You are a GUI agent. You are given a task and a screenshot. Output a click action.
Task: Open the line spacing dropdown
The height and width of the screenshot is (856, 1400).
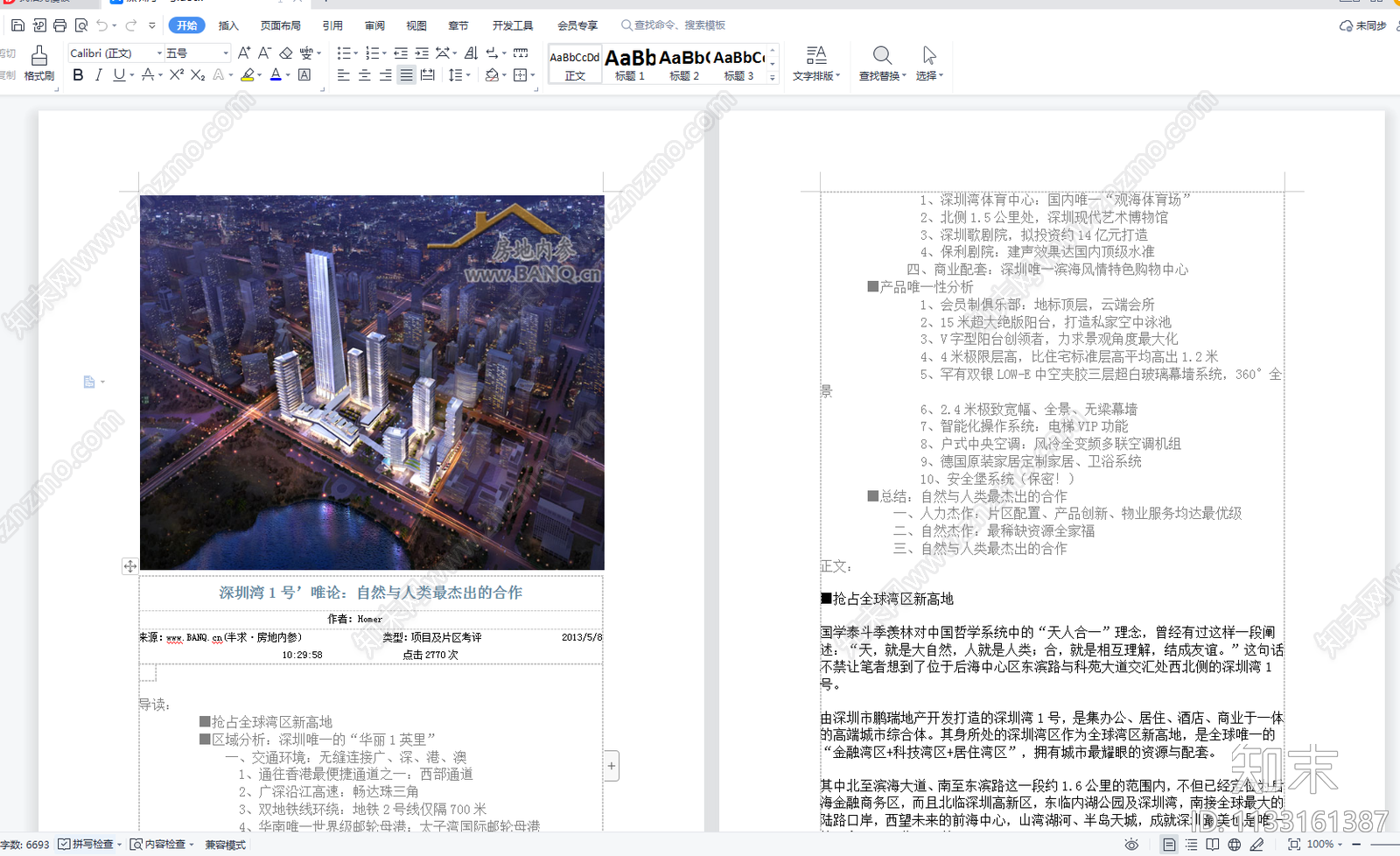[x=468, y=75]
